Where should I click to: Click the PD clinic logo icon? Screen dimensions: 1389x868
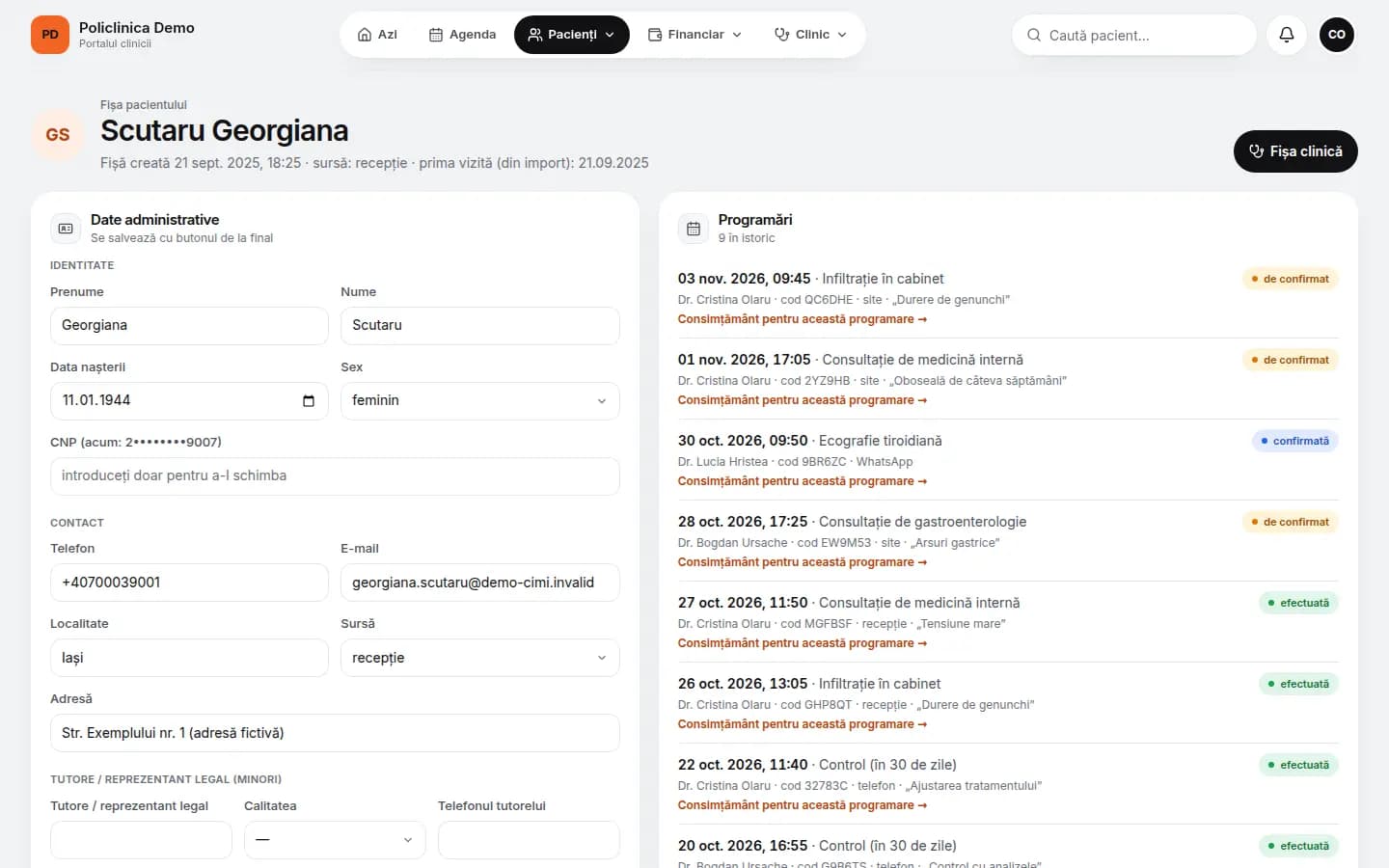tap(50, 35)
